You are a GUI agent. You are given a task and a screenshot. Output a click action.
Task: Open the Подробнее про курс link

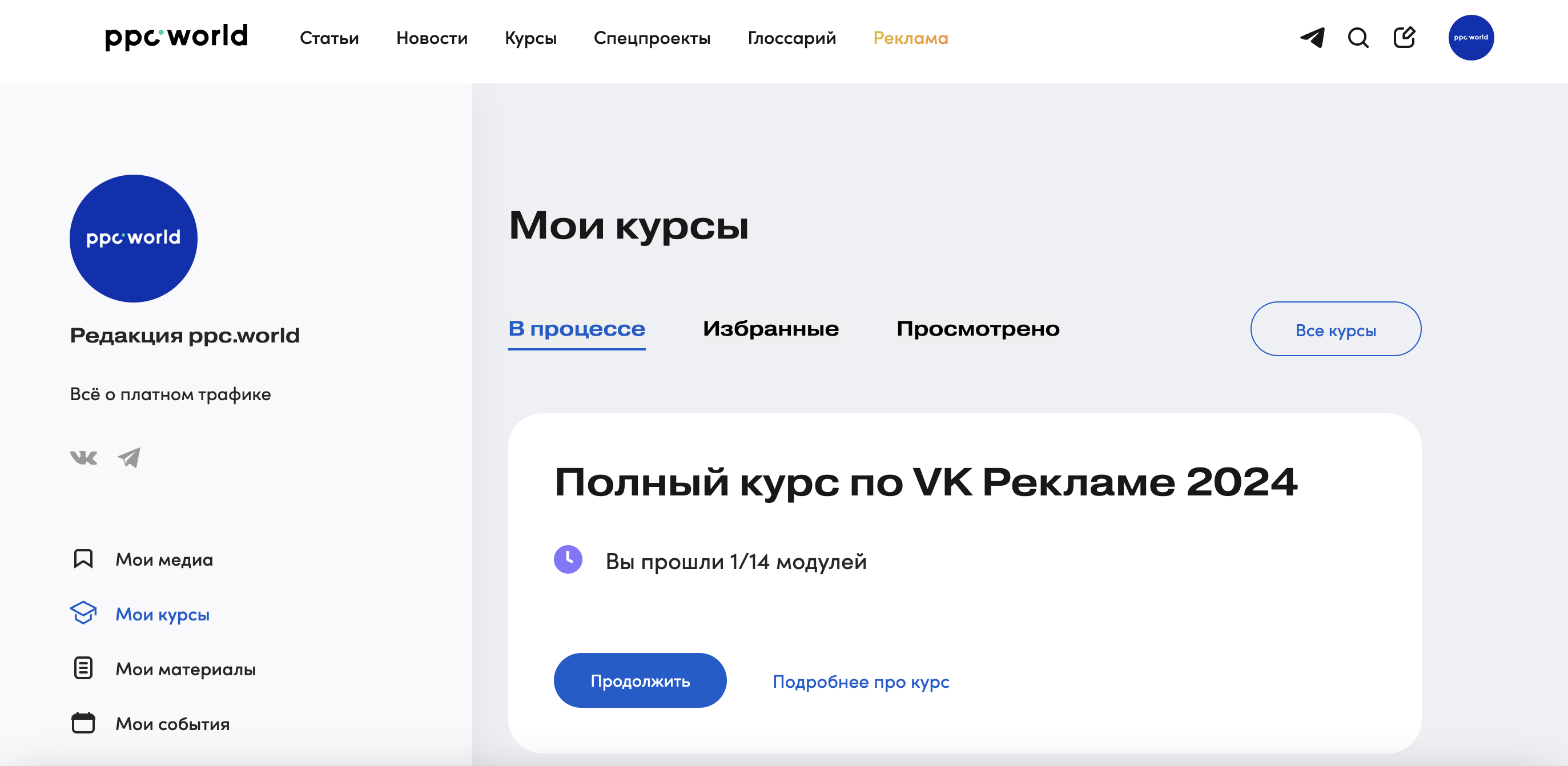(861, 682)
